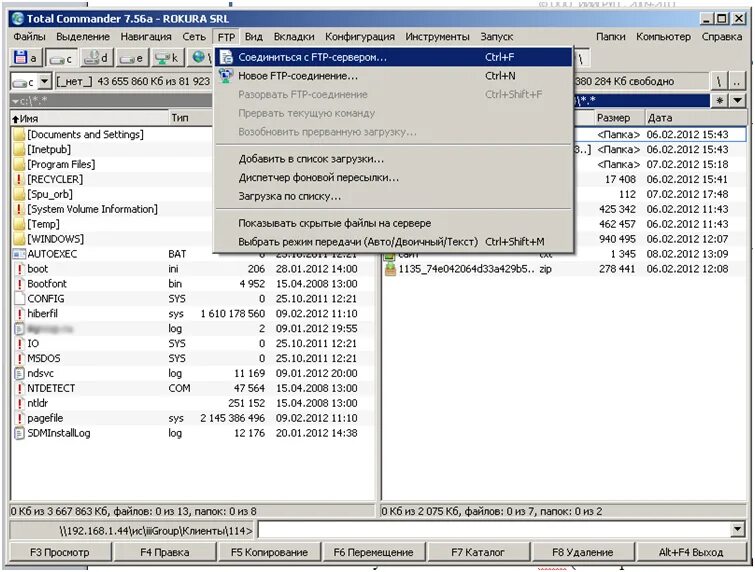Select zip archive icon in right panel
755x572 pixels.
pyautogui.click(x=390, y=269)
